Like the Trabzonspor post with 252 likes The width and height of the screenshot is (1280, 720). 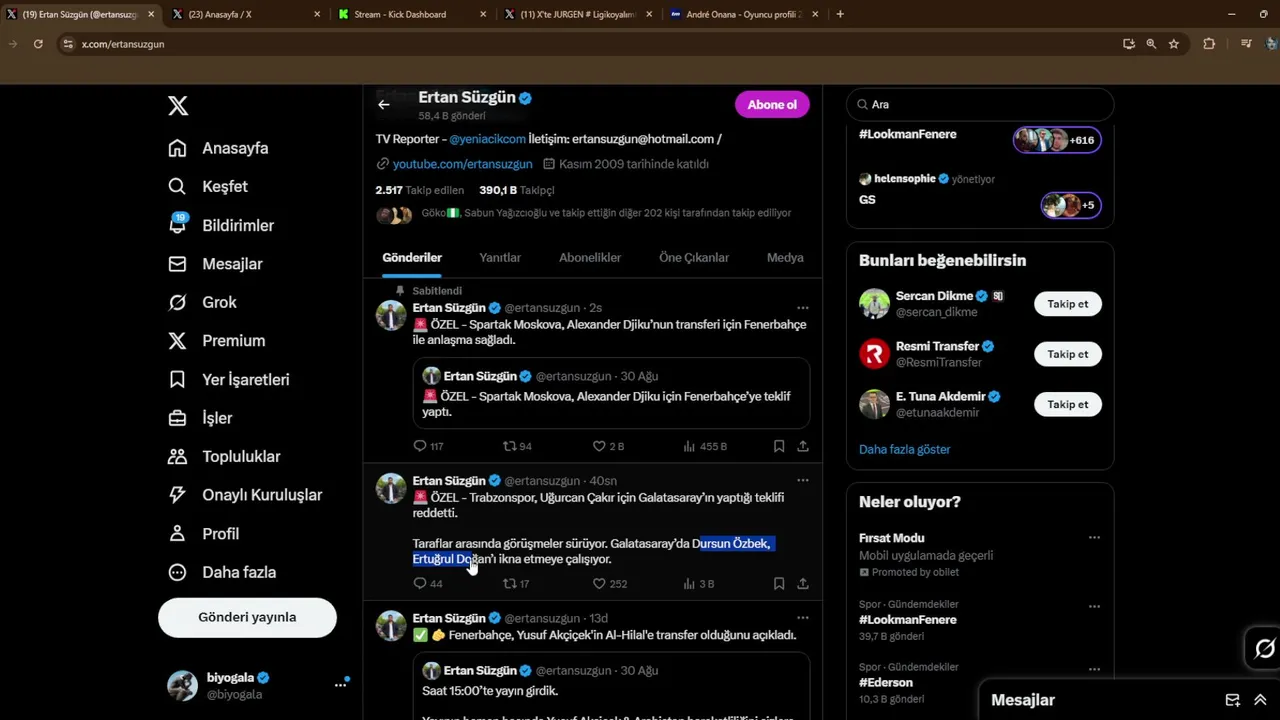[609, 583]
